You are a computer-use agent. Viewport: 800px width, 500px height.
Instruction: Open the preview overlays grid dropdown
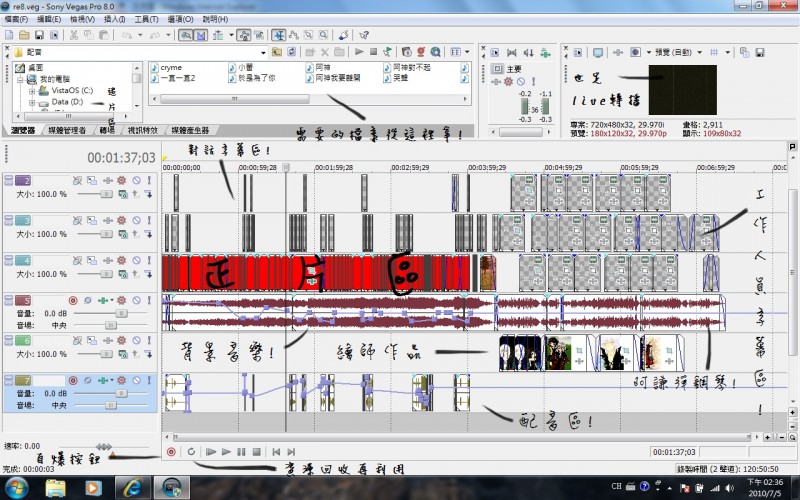(x=728, y=52)
